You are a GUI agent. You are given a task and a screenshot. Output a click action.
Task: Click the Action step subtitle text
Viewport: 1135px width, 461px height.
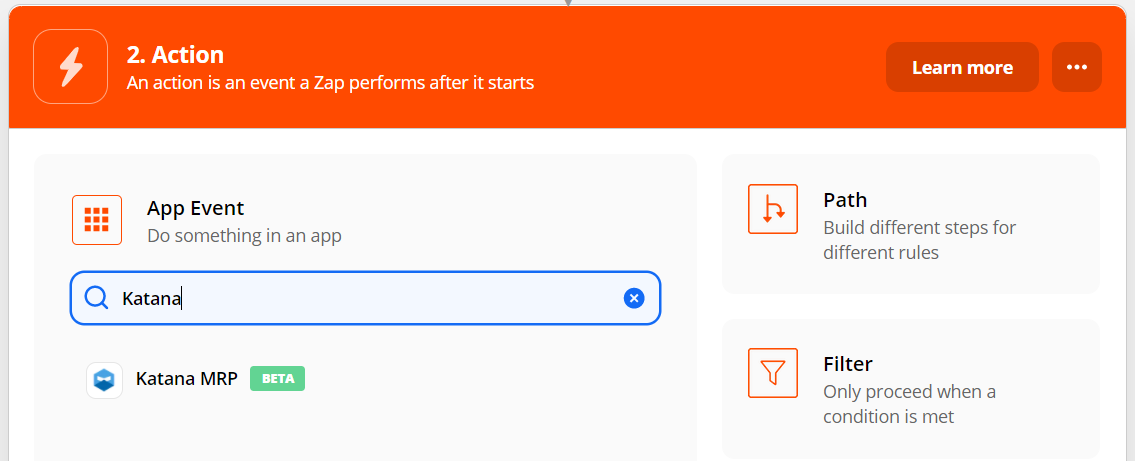[330, 83]
